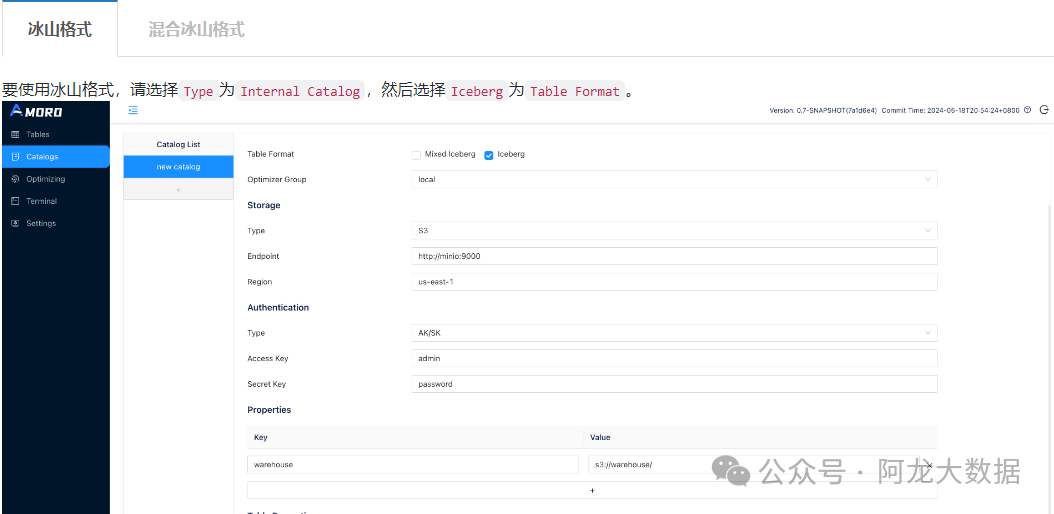Focus the Endpoint field http://minio:9000

coord(674,256)
